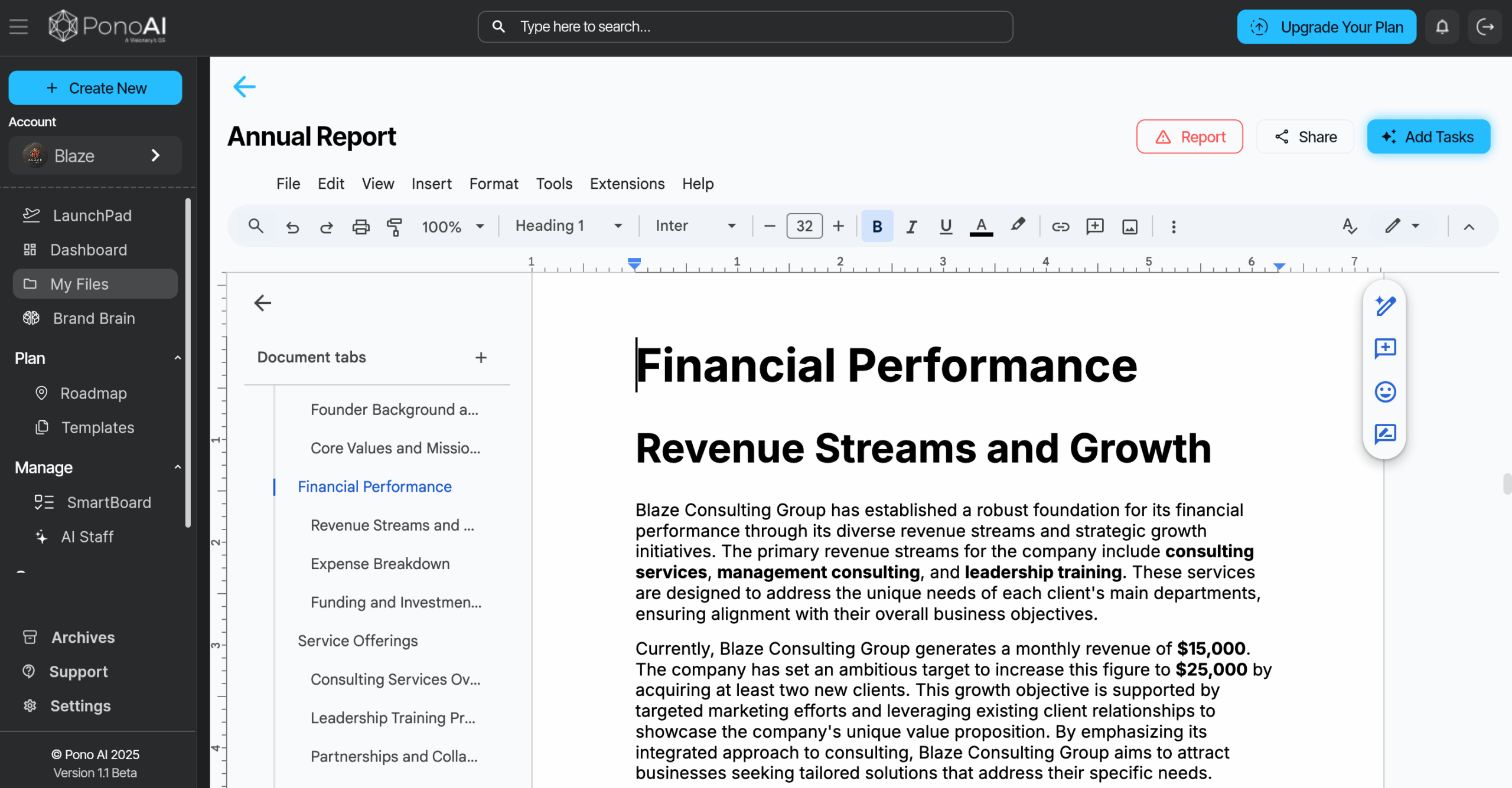Click the notifications bell icon

click(x=1442, y=27)
